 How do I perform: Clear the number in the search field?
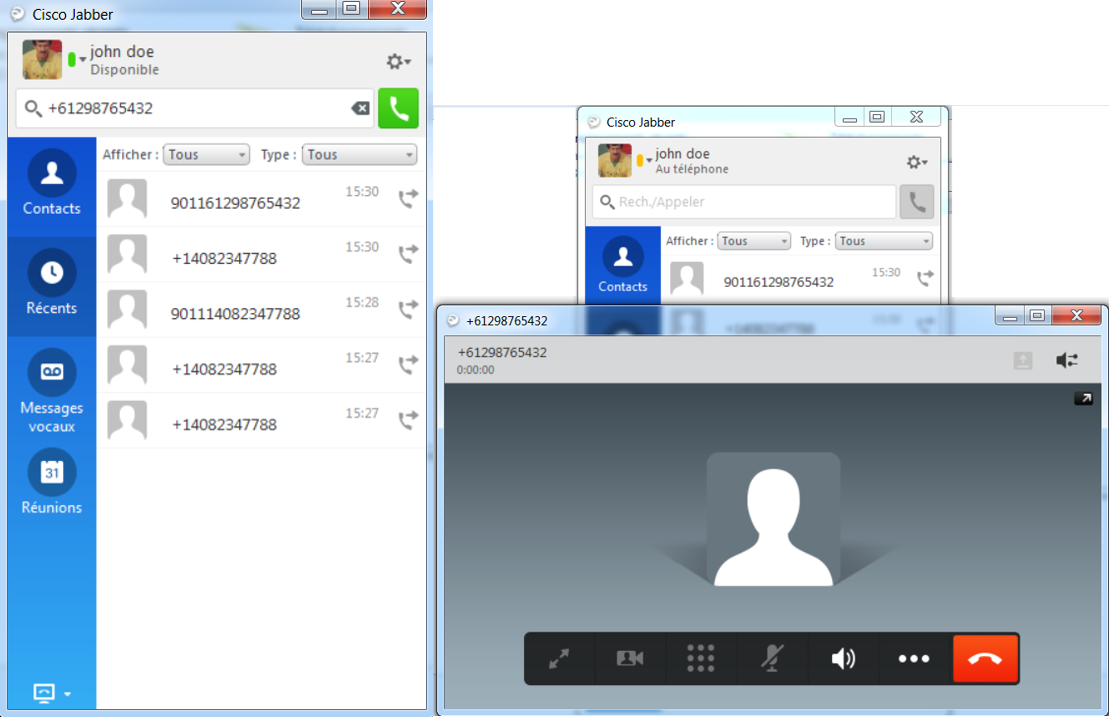click(x=360, y=108)
